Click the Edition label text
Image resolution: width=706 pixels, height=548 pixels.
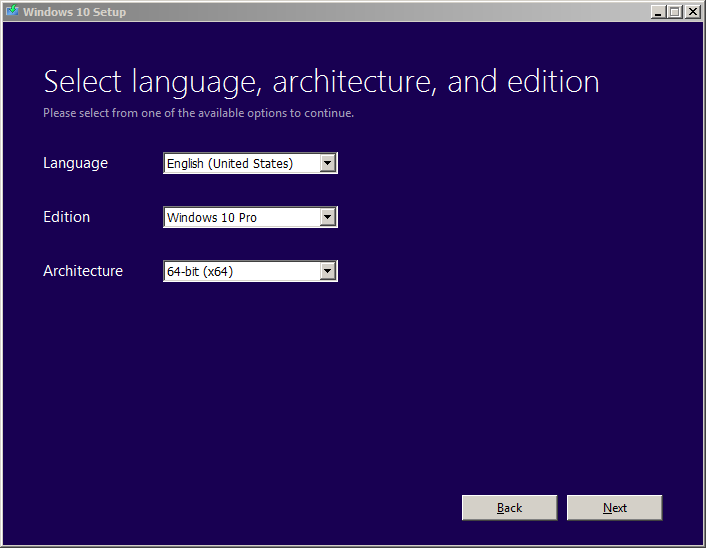pyautogui.click(x=66, y=217)
